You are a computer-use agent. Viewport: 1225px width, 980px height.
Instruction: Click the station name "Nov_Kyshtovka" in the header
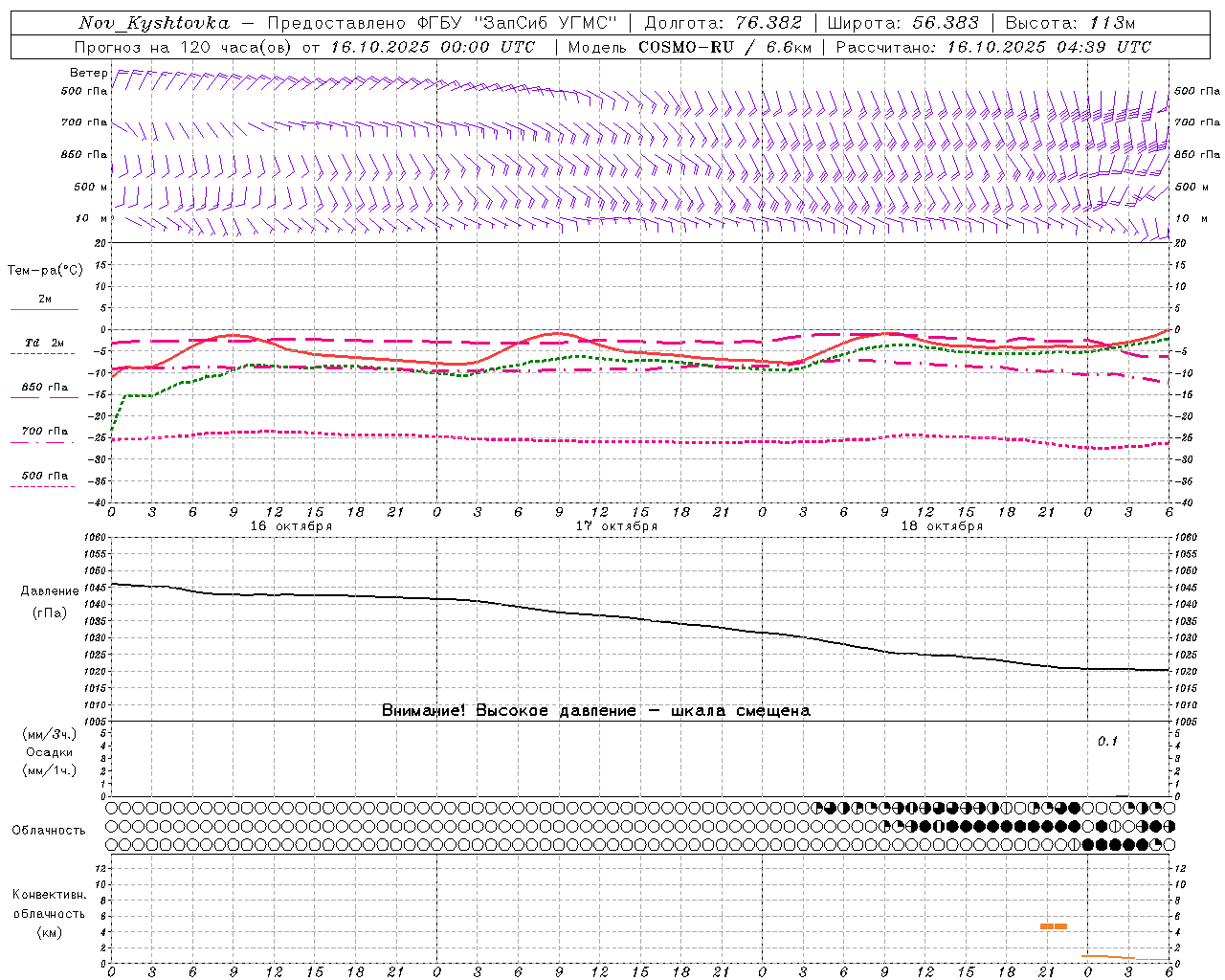(x=154, y=23)
